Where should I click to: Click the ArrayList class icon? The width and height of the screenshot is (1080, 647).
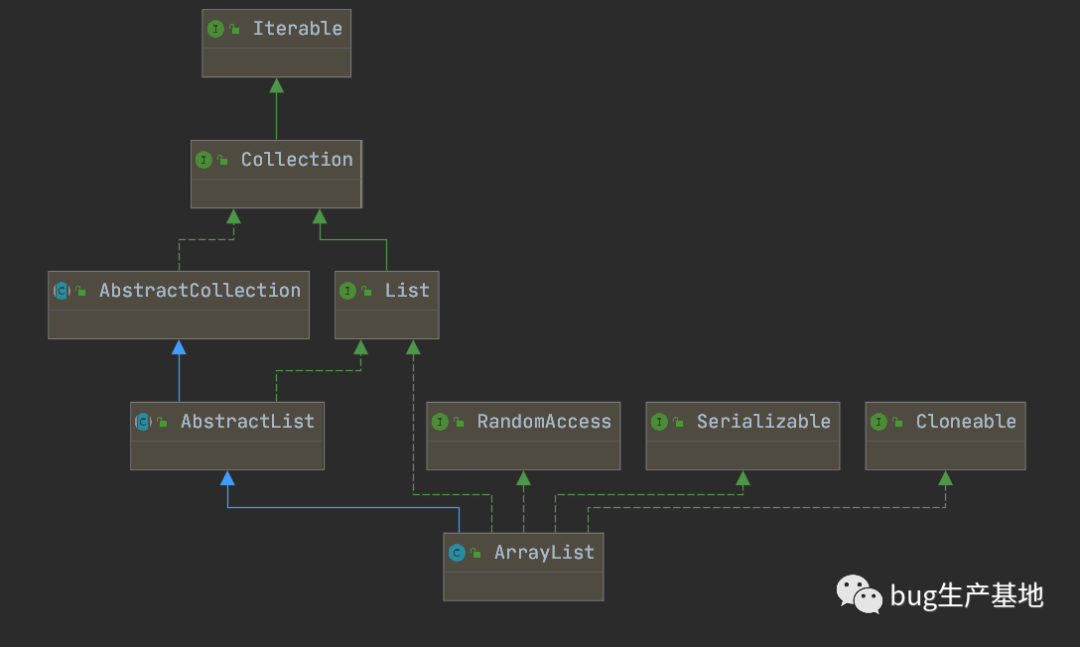tap(457, 553)
